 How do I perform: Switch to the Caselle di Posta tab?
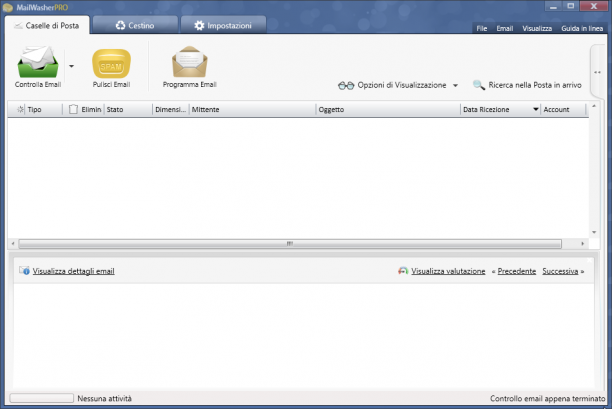(47, 25)
